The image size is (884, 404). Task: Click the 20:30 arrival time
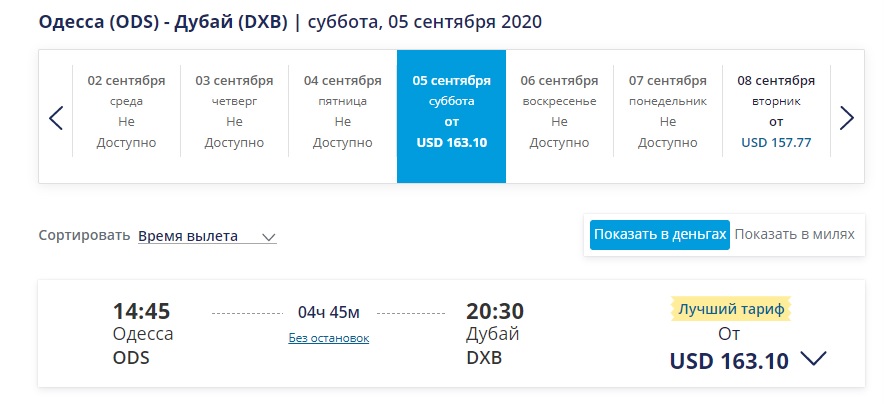[x=495, y=311]
